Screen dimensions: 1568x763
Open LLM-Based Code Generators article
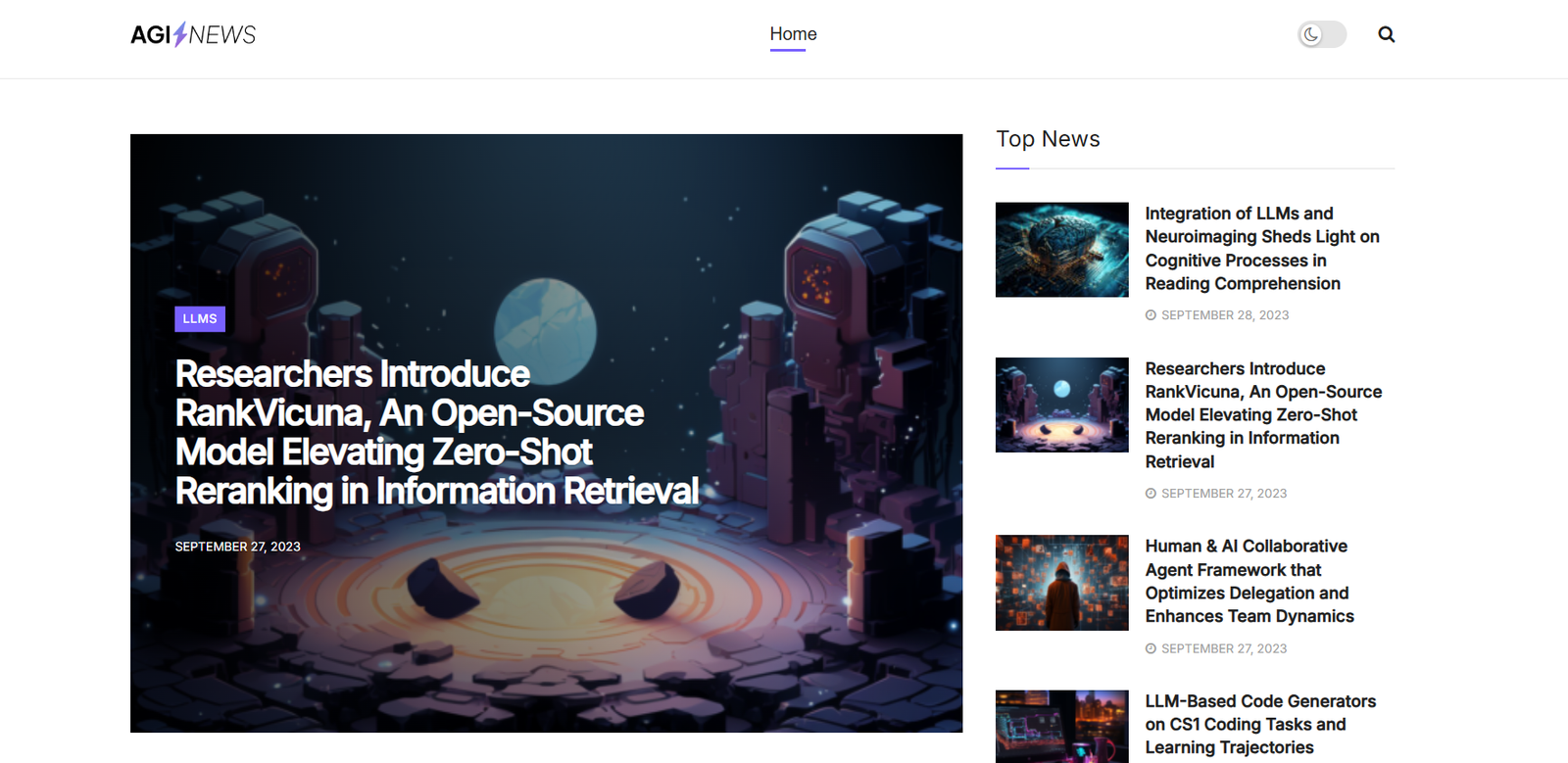pyautogui.click(x=1260, y=725)
